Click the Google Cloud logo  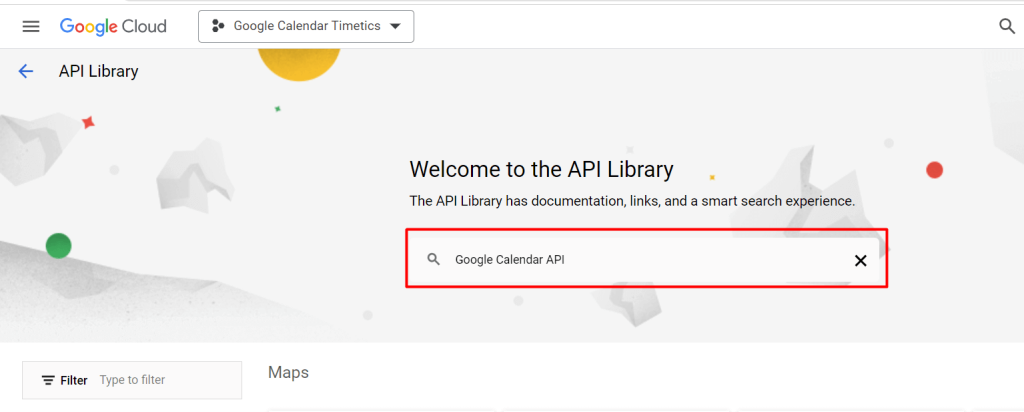coord(113,26)
